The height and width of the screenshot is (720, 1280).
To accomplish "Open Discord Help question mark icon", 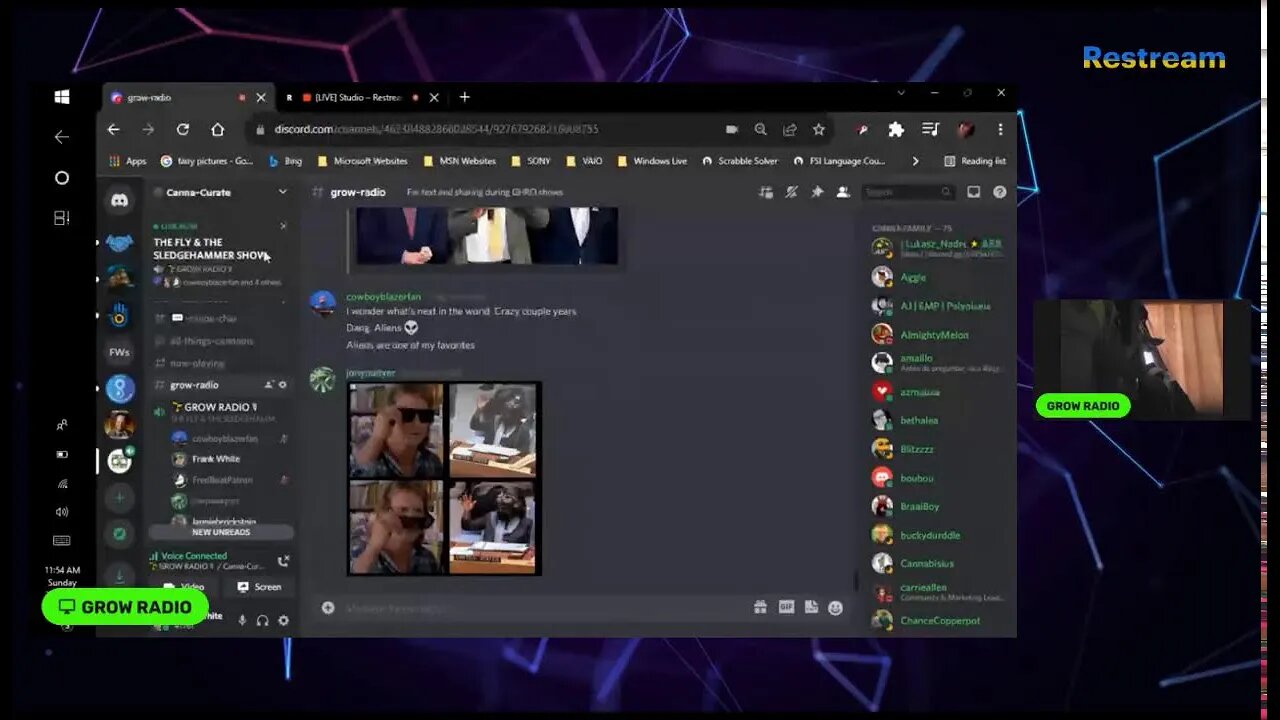I will tap(999, 192).
